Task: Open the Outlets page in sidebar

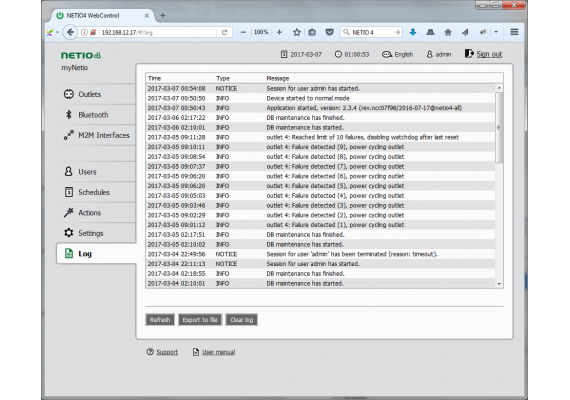Action: (96, 94)
